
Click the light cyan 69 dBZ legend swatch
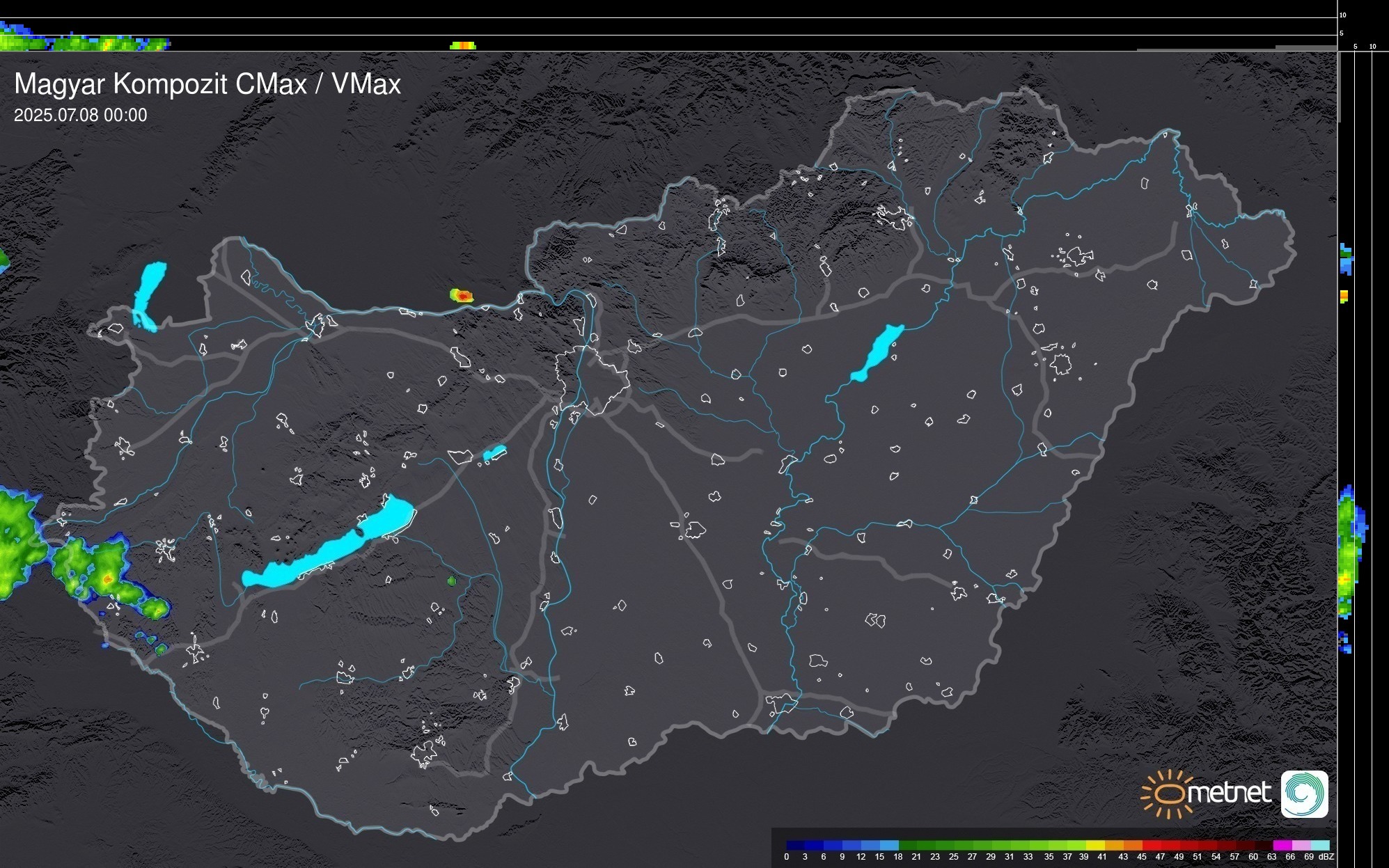click(1319, 845)
